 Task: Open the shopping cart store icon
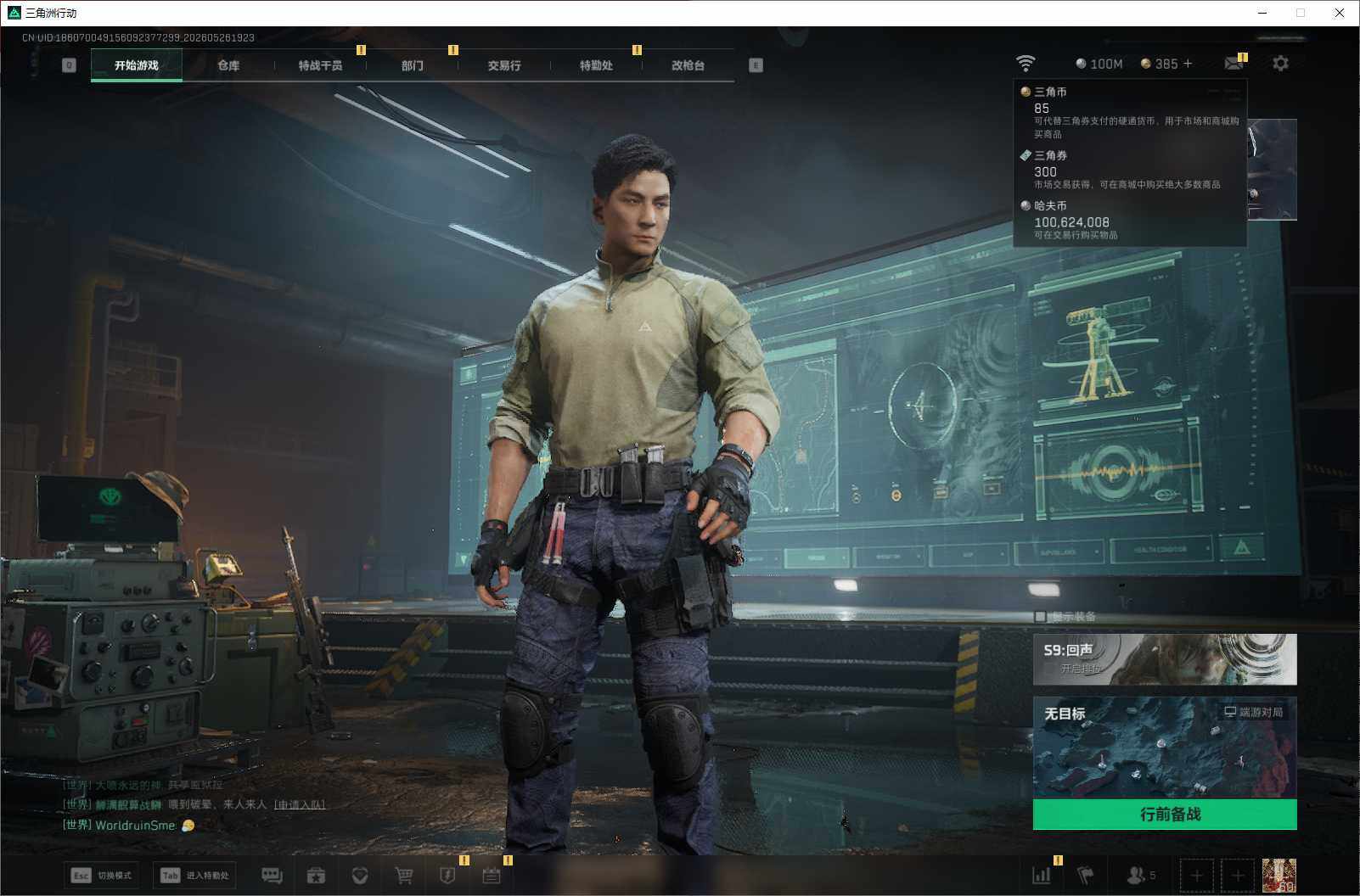[404, 876]
